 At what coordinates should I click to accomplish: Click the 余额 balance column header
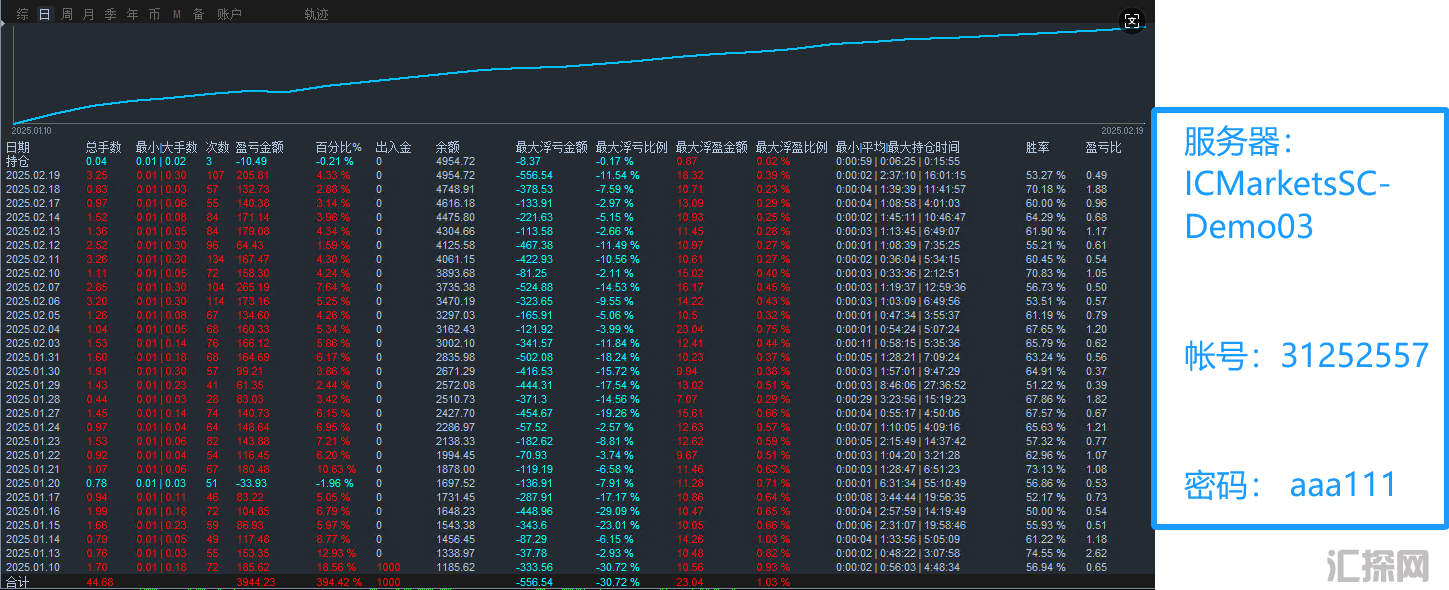point(447,147)
